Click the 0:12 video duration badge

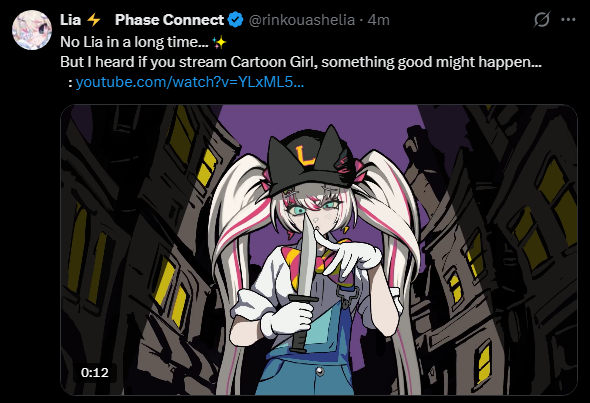tap(95, 373)
